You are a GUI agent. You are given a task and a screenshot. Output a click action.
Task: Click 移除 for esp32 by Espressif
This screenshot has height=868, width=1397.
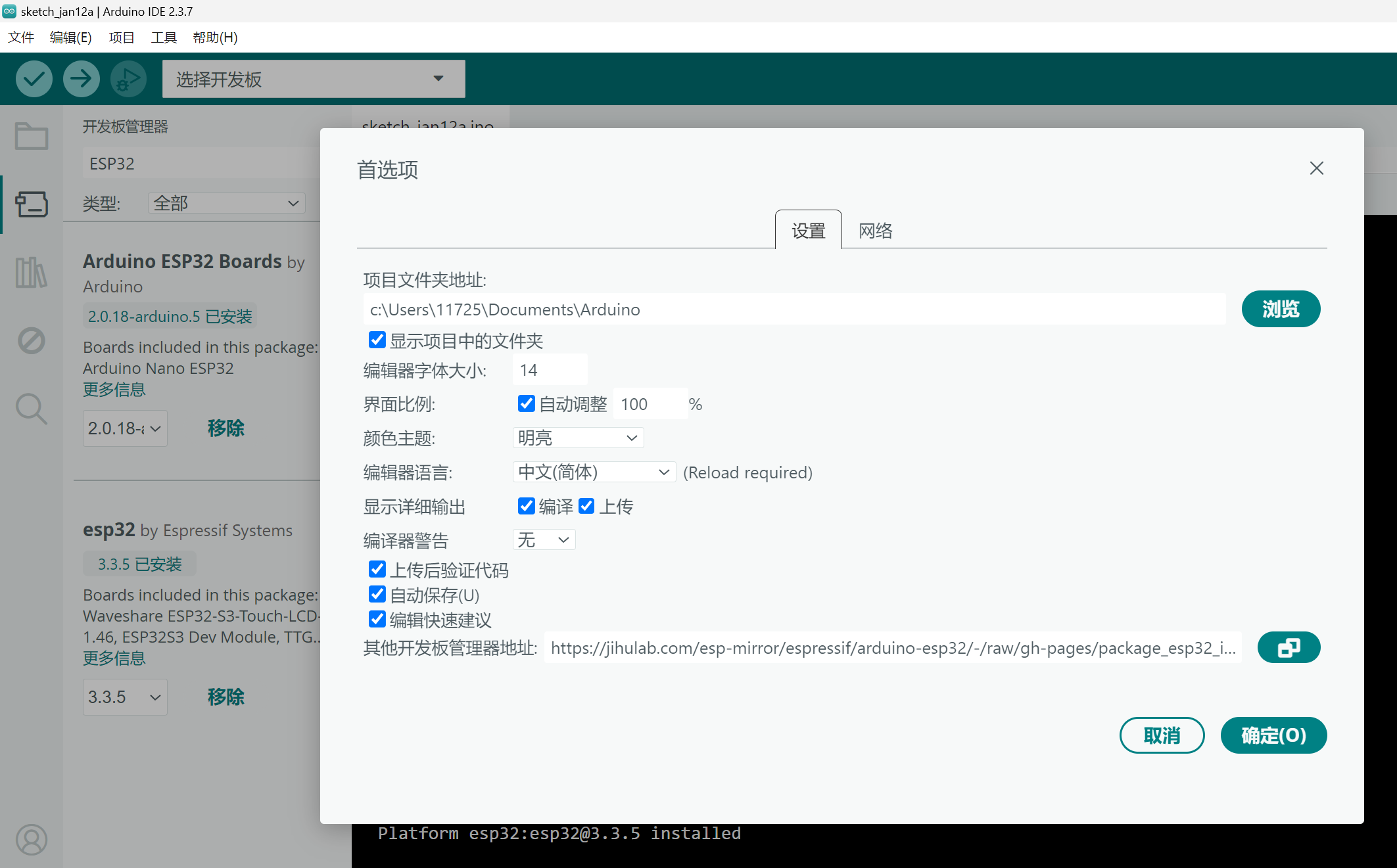point(225,697)
